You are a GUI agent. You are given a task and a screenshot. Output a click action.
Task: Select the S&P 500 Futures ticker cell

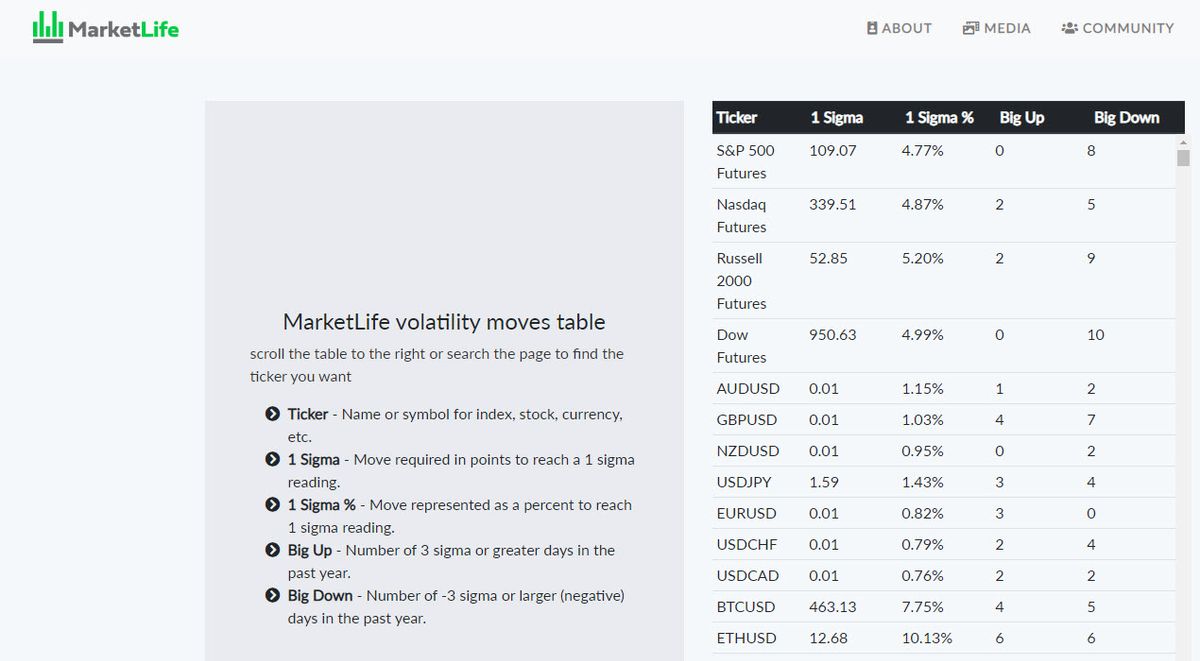point(745,162)
